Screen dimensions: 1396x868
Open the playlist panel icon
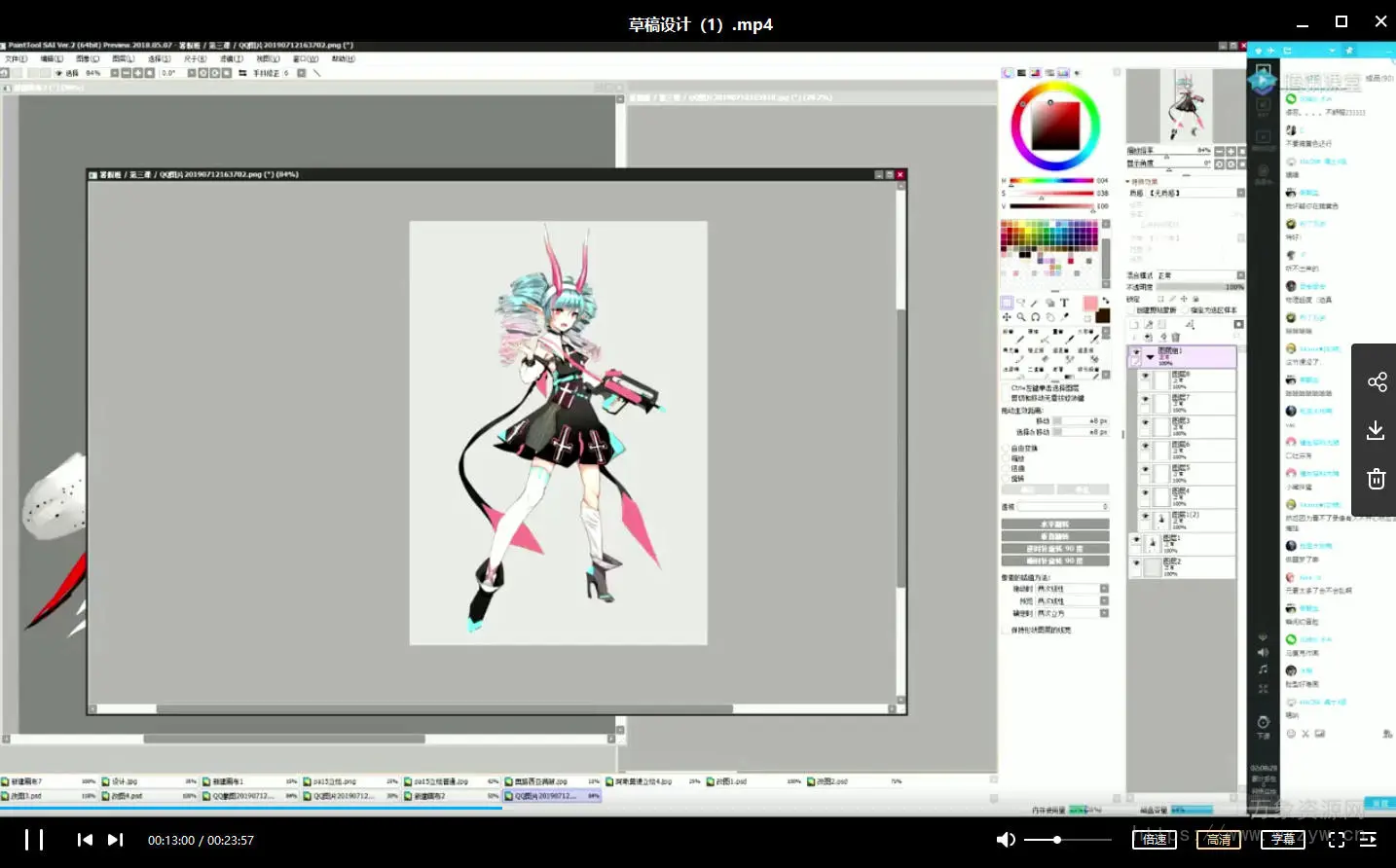1368,839
